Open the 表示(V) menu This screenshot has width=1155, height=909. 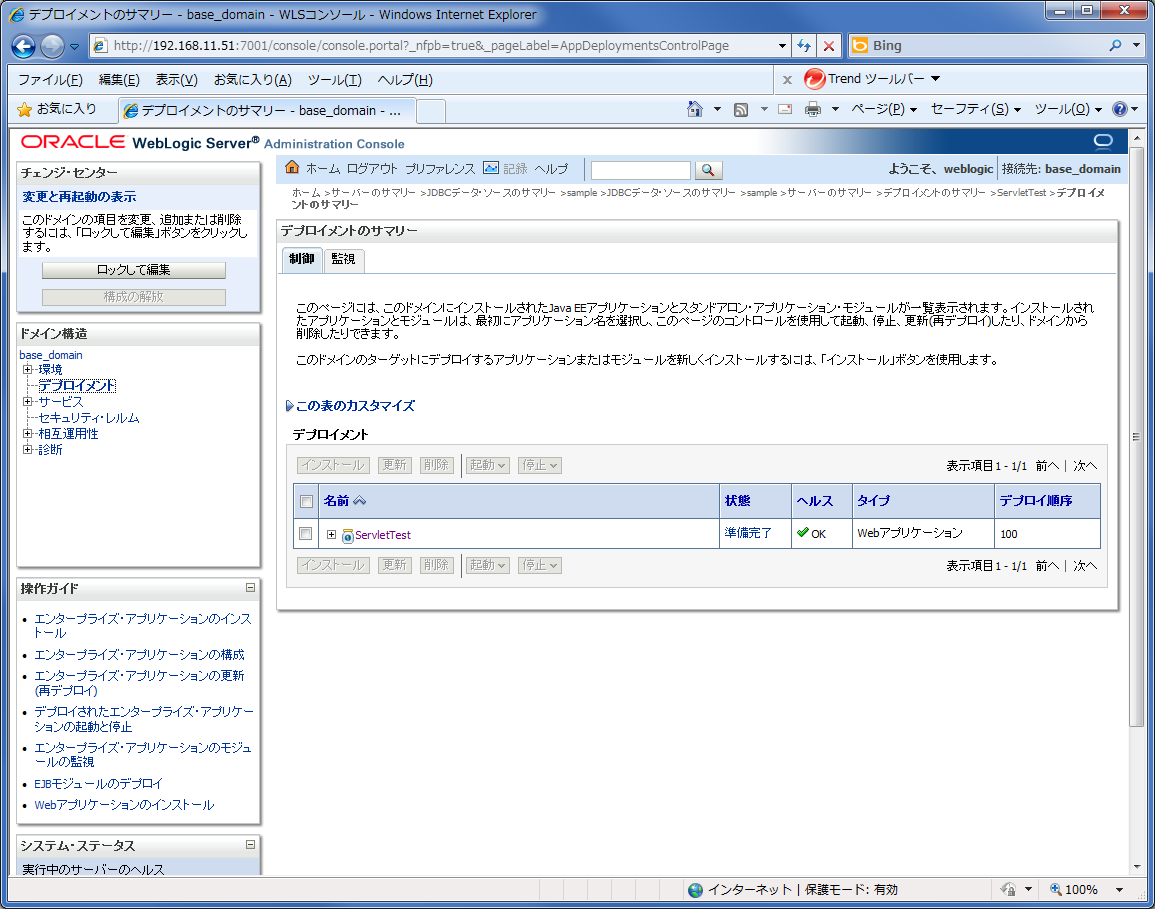pos(176,80)
